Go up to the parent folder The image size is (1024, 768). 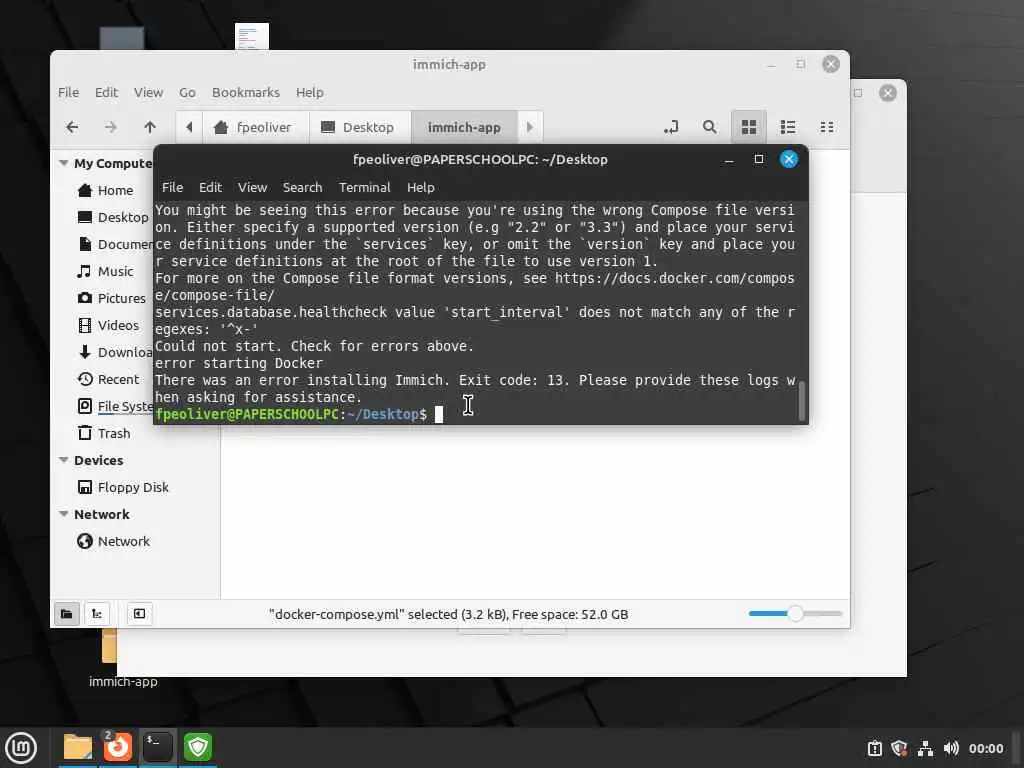pyautogui.click(x=150, y=127)
